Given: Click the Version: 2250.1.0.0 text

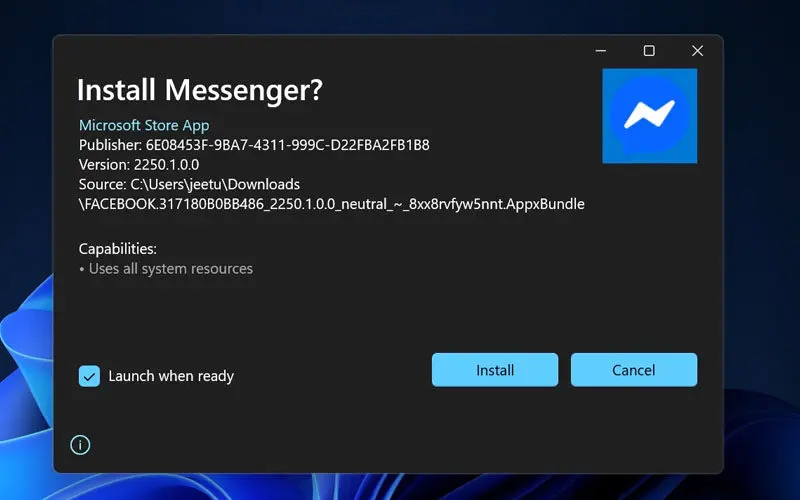Looking at the screenshot, I should 139,164.
